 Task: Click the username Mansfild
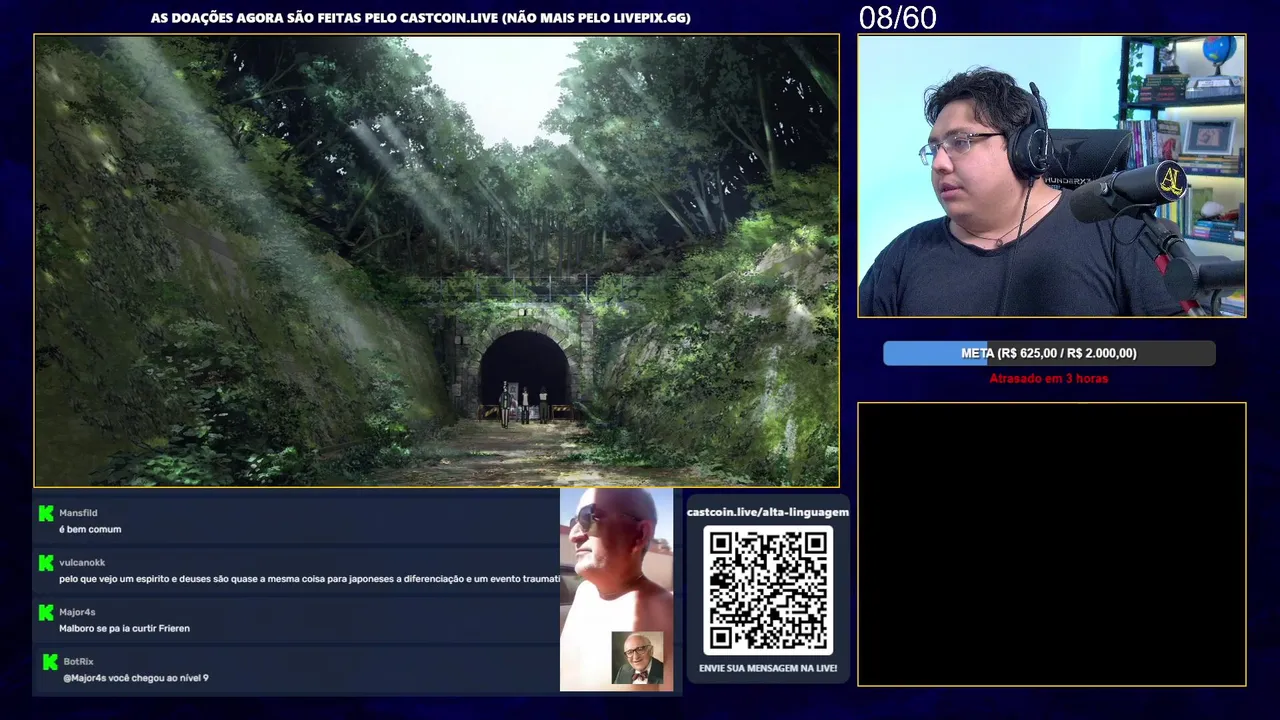click(x=78, y=513)
